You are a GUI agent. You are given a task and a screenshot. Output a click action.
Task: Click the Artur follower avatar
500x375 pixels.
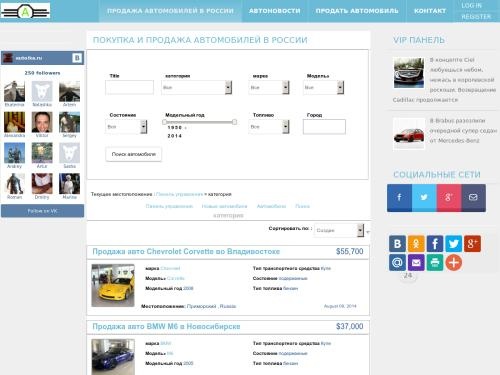(42, 153)
